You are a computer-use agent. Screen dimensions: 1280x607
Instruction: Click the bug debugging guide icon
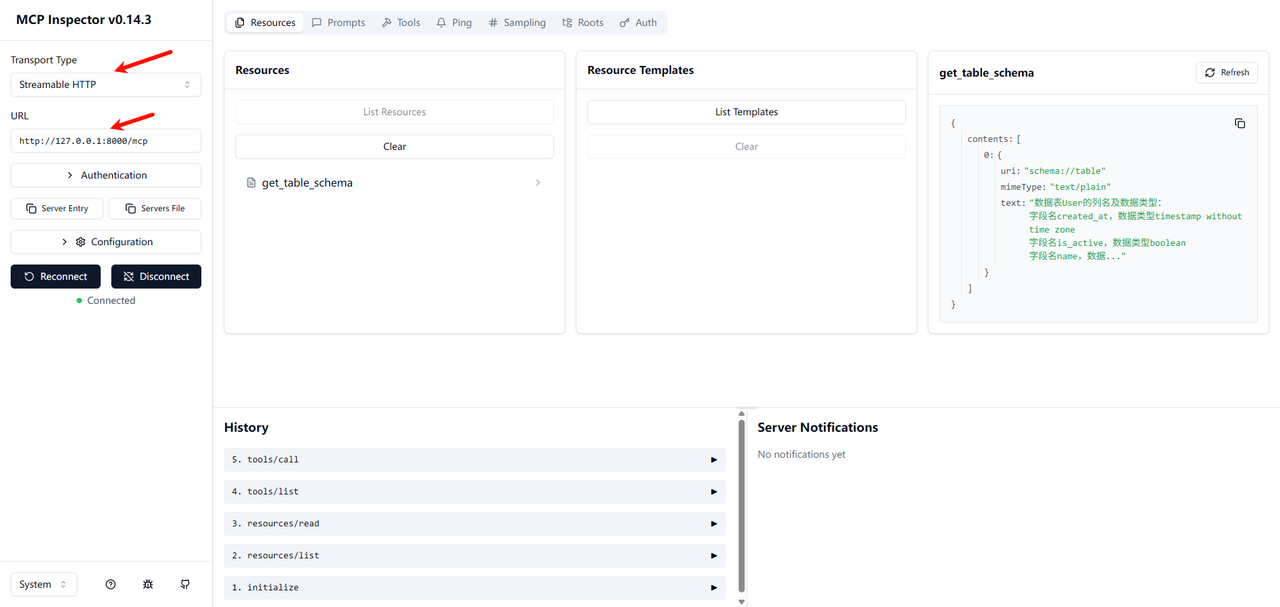[148, 584]
